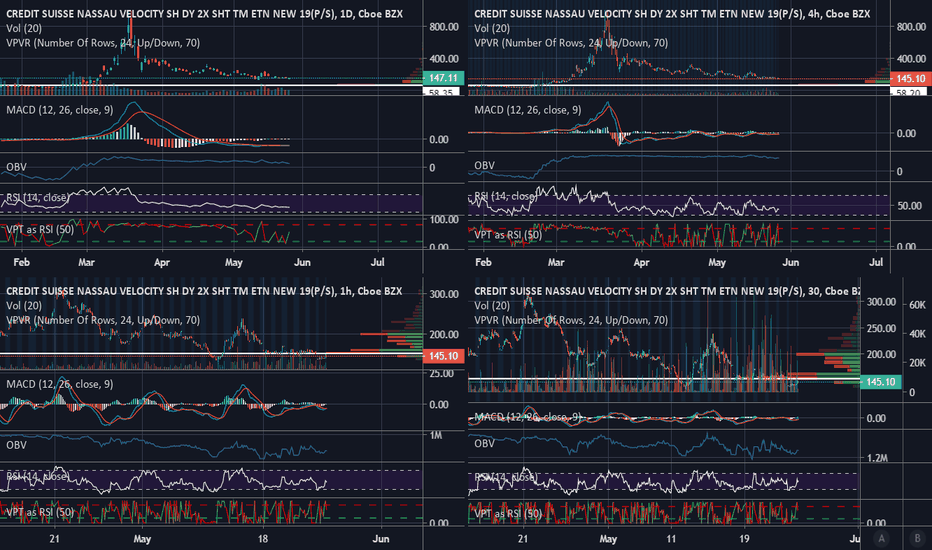932x550 pixels.
Task: Click the VPT as RSI (50) legend on the 1h chart
Action: tap(40, 512)
